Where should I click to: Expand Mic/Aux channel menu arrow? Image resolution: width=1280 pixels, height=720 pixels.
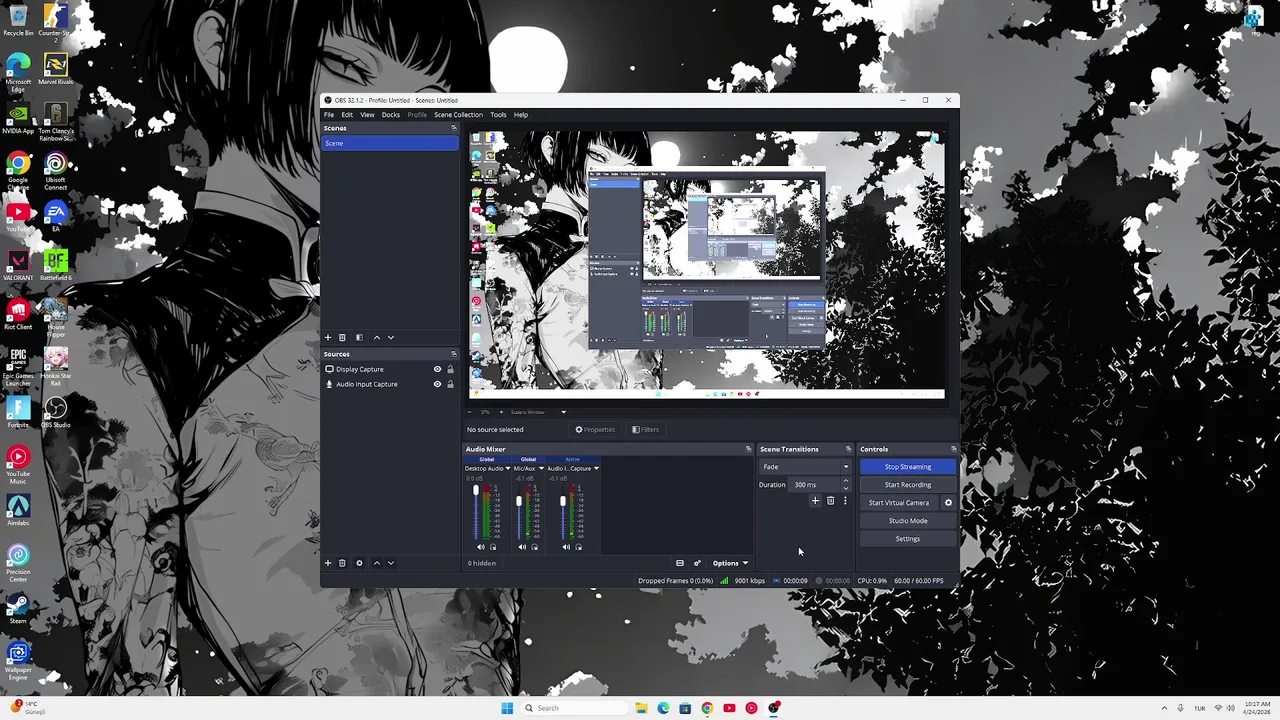(541, 469)
